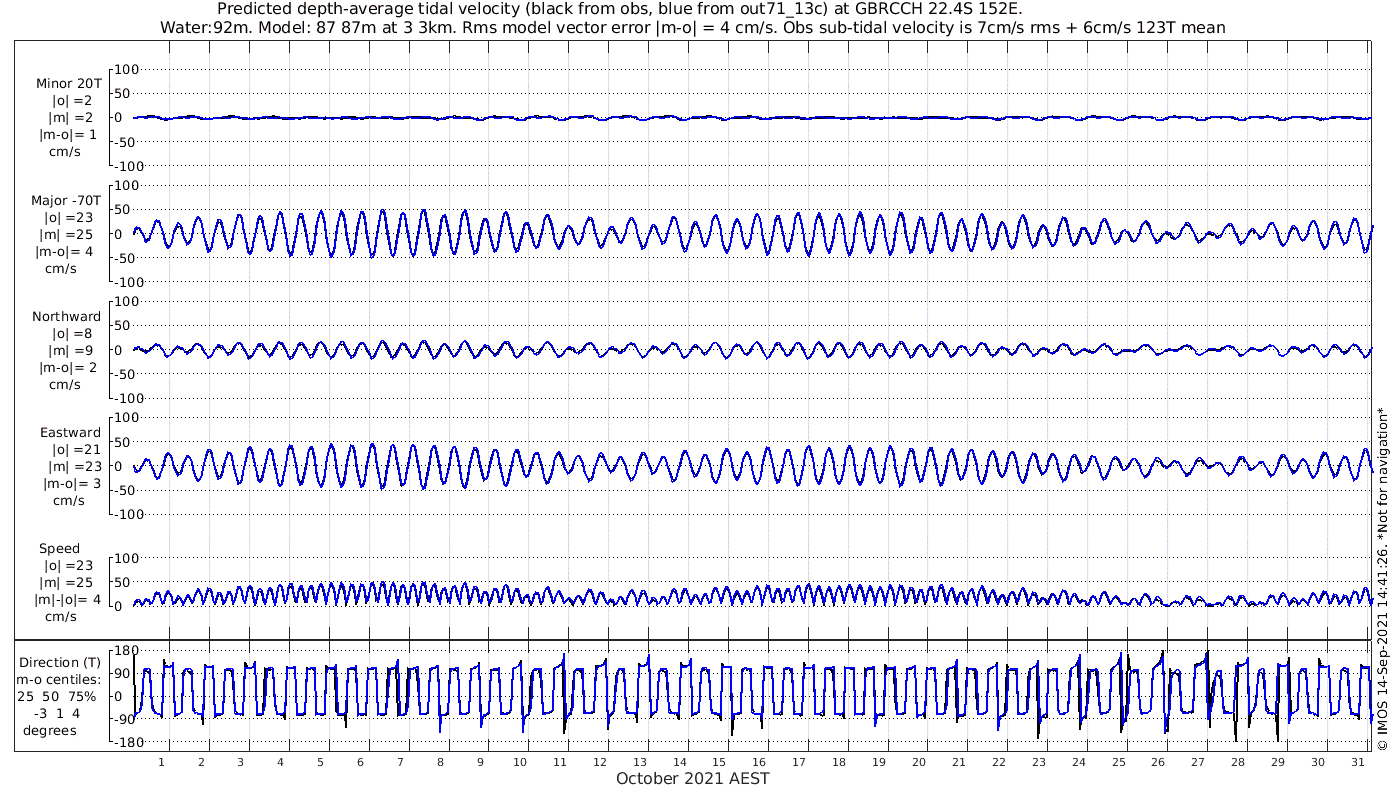Image resolution: width=1400 pixels, height=800 pixels.
Task: Click day '5' on the date axis
Action: point(320,762)
